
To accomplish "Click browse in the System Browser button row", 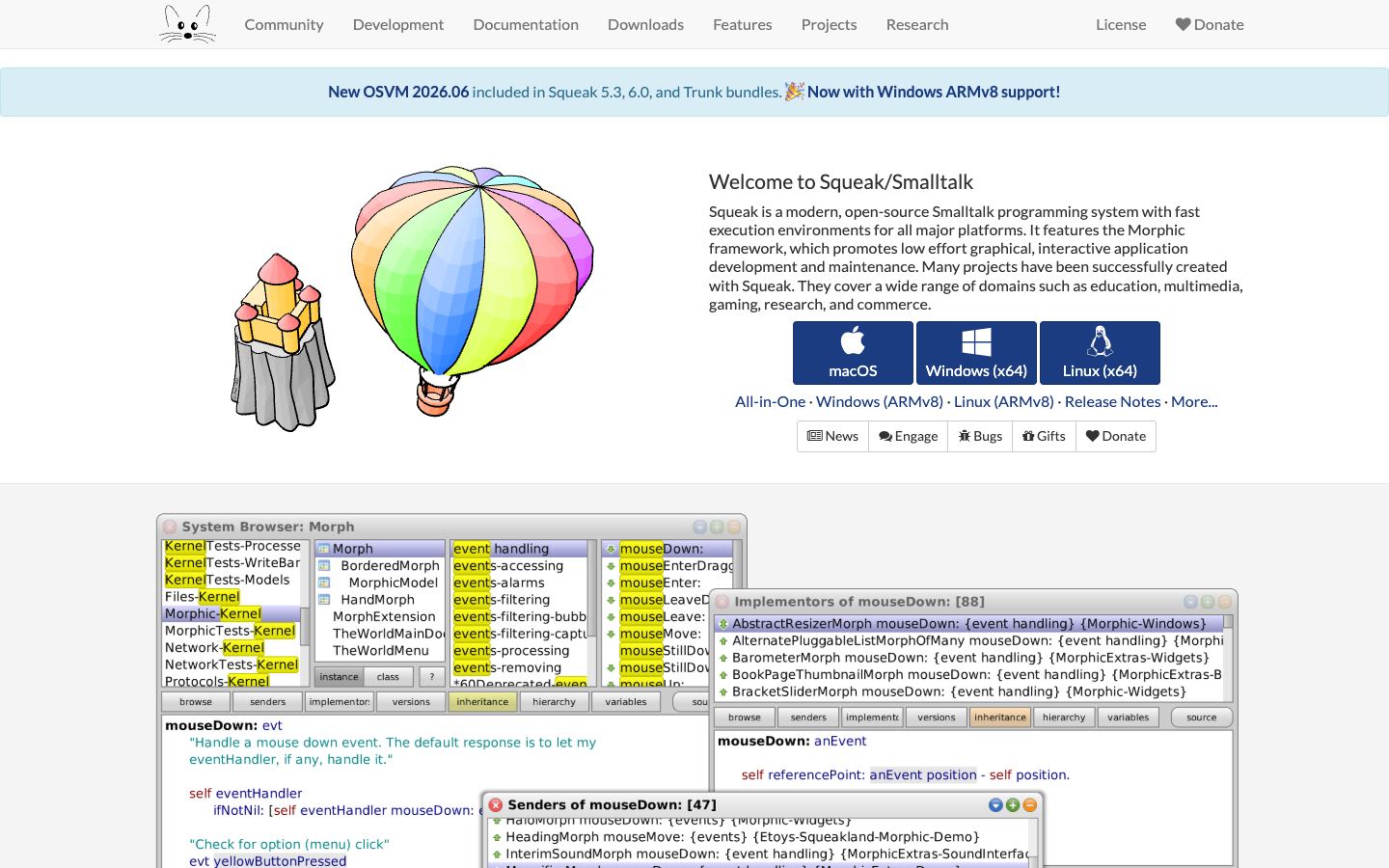I will 196,702.
